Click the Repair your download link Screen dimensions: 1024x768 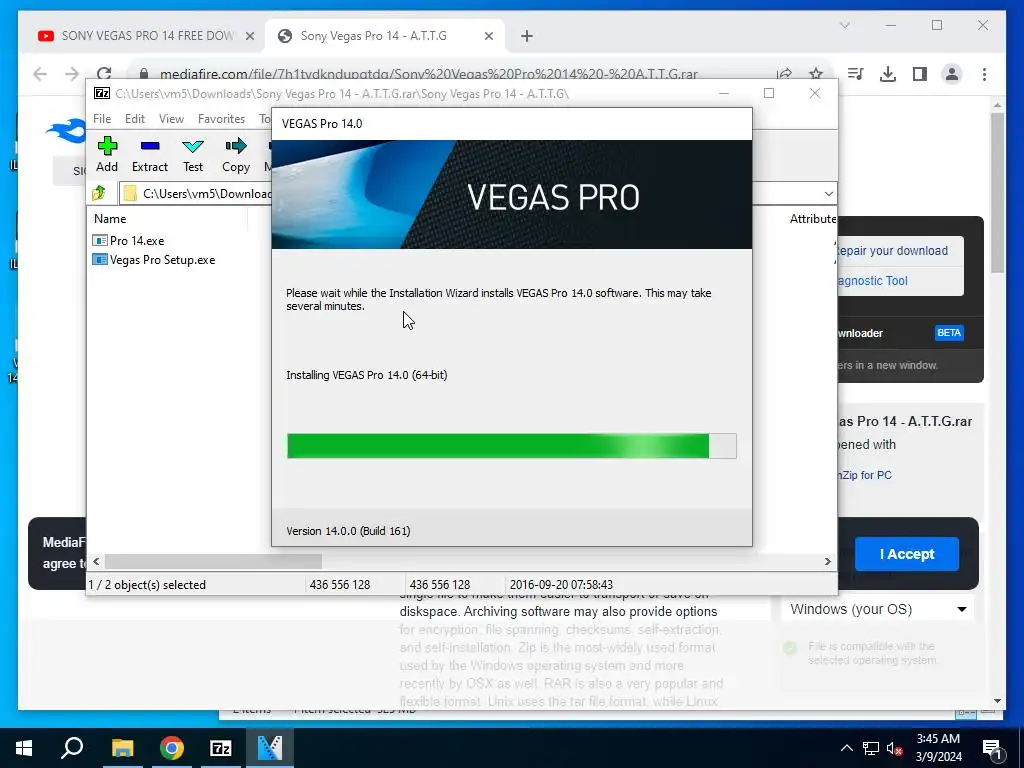point(891,251)
